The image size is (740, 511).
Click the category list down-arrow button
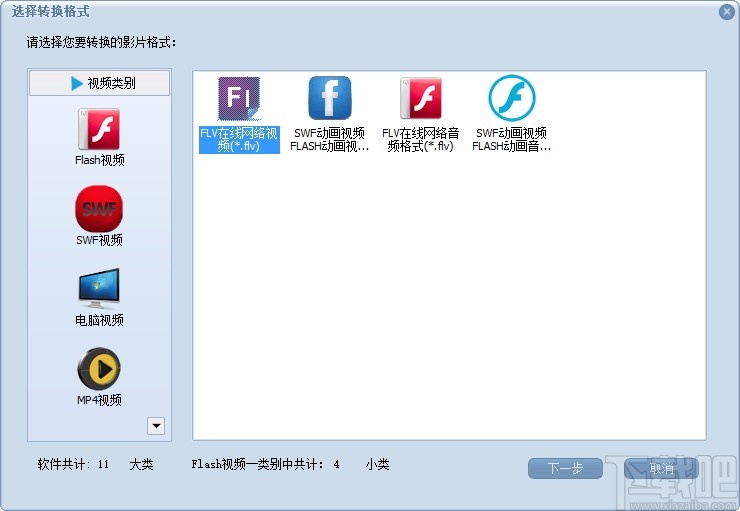[156, 426]
